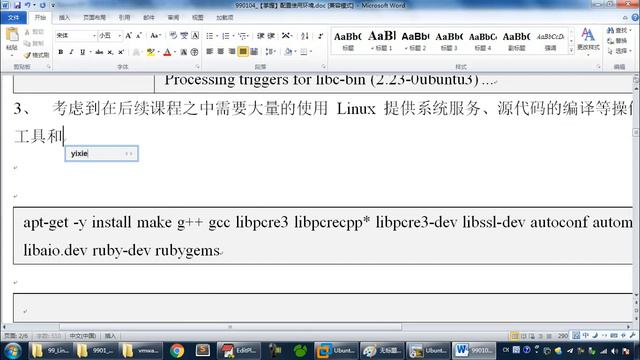The width and height of the screenshot is (640, 360).
Task: Apply subscript formatting
Action: click(110, 52)
